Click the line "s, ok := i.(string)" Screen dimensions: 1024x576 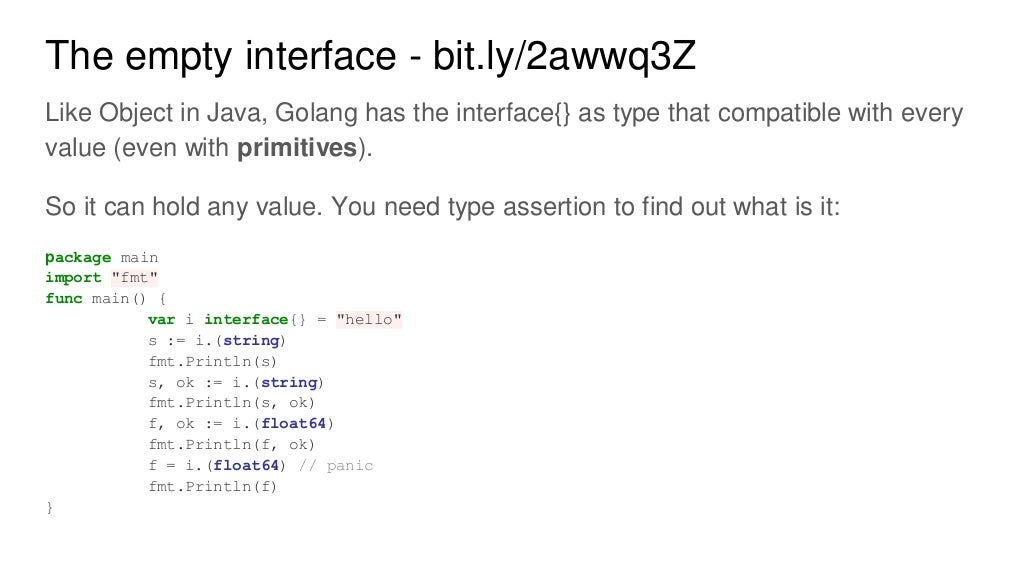[x=237, y=382]
